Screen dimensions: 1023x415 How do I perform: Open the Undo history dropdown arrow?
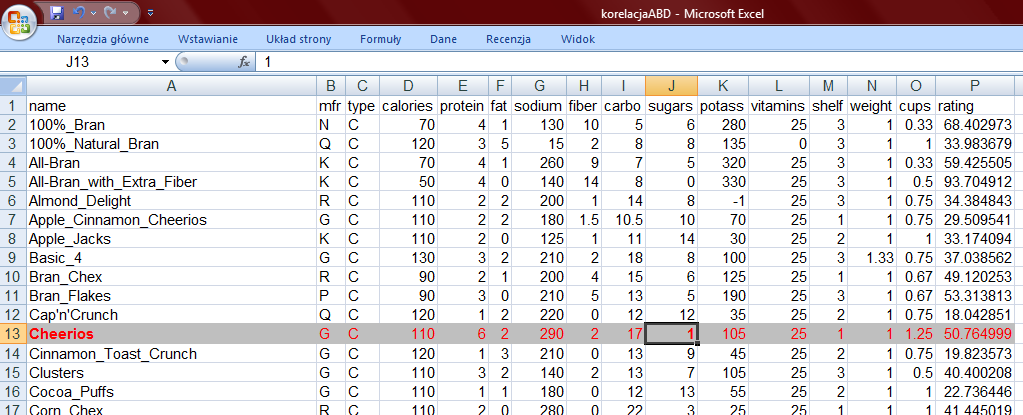point(93,13)
